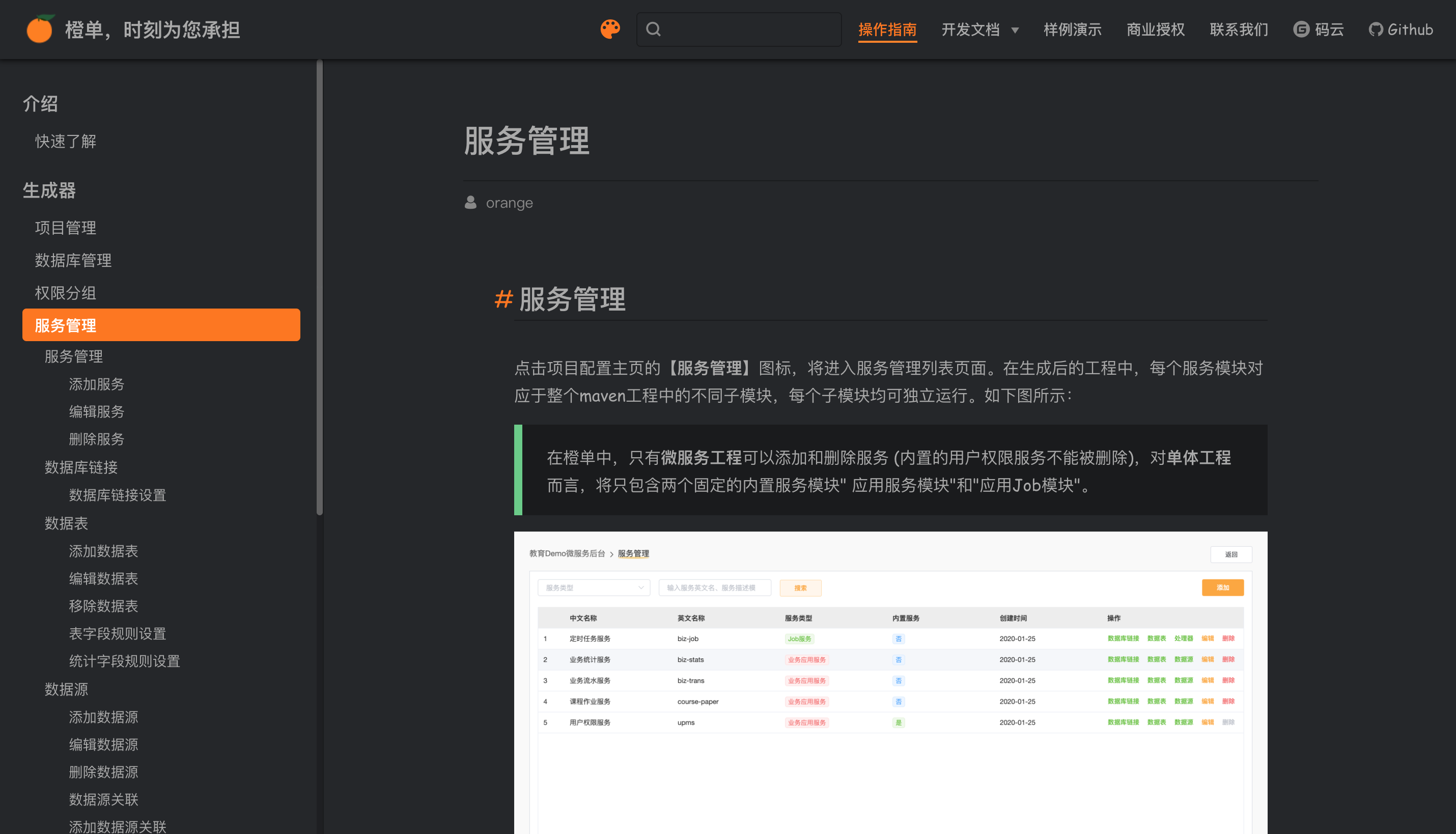Click the Gitee 码云 icon
Viewport: 1456px width, 834px height.
point(1301,29)
